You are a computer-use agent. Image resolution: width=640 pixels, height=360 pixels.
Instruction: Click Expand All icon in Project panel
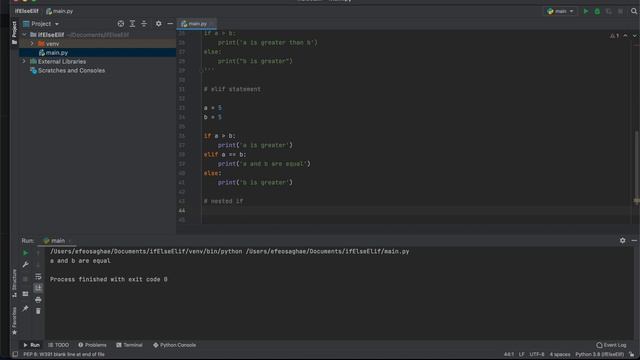click(x=132, y=24)
